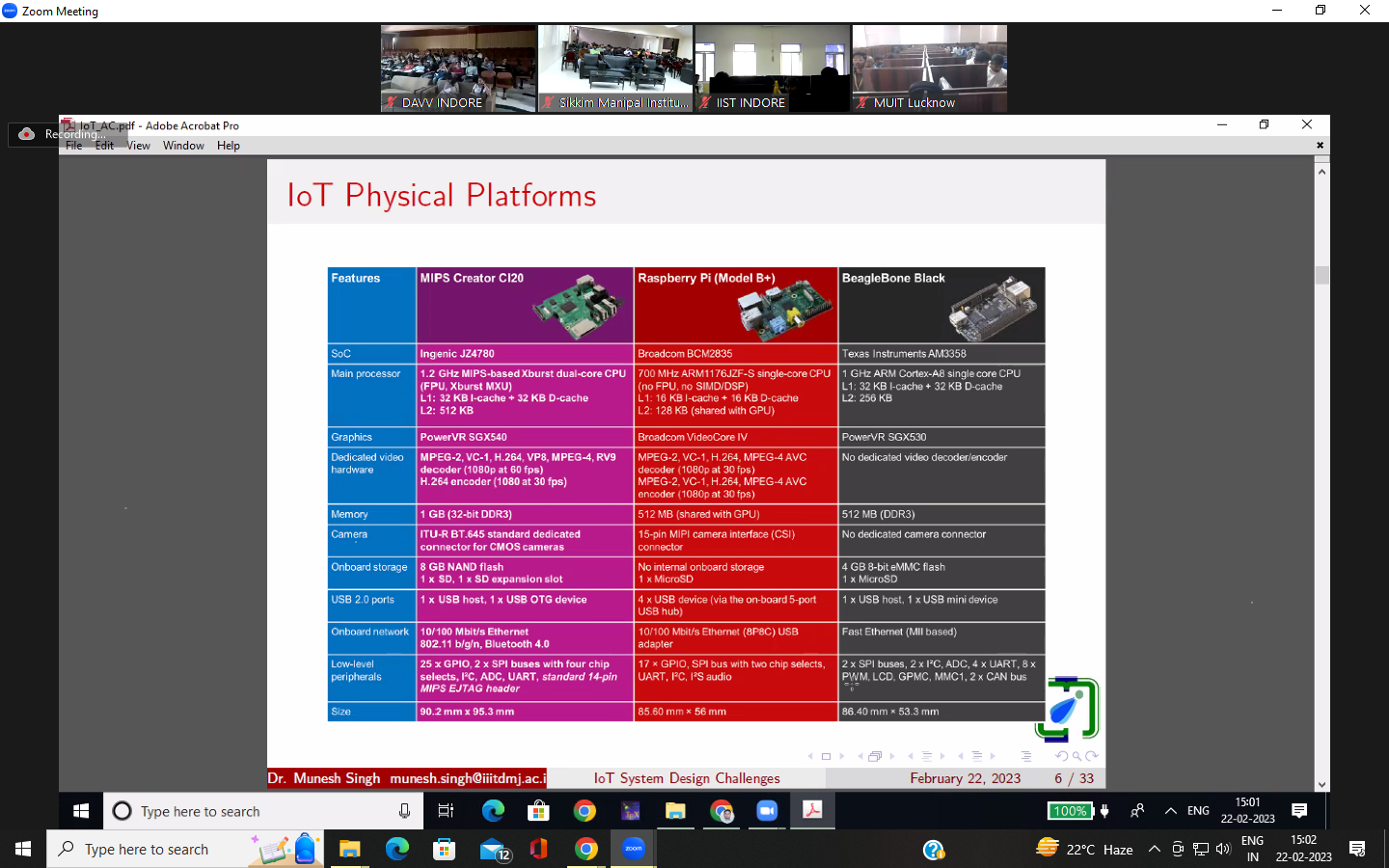The height and width of the screenshot is (868, 1389).
Task: Show hidden icons in local system tray
Action: tap(1154, 849)
